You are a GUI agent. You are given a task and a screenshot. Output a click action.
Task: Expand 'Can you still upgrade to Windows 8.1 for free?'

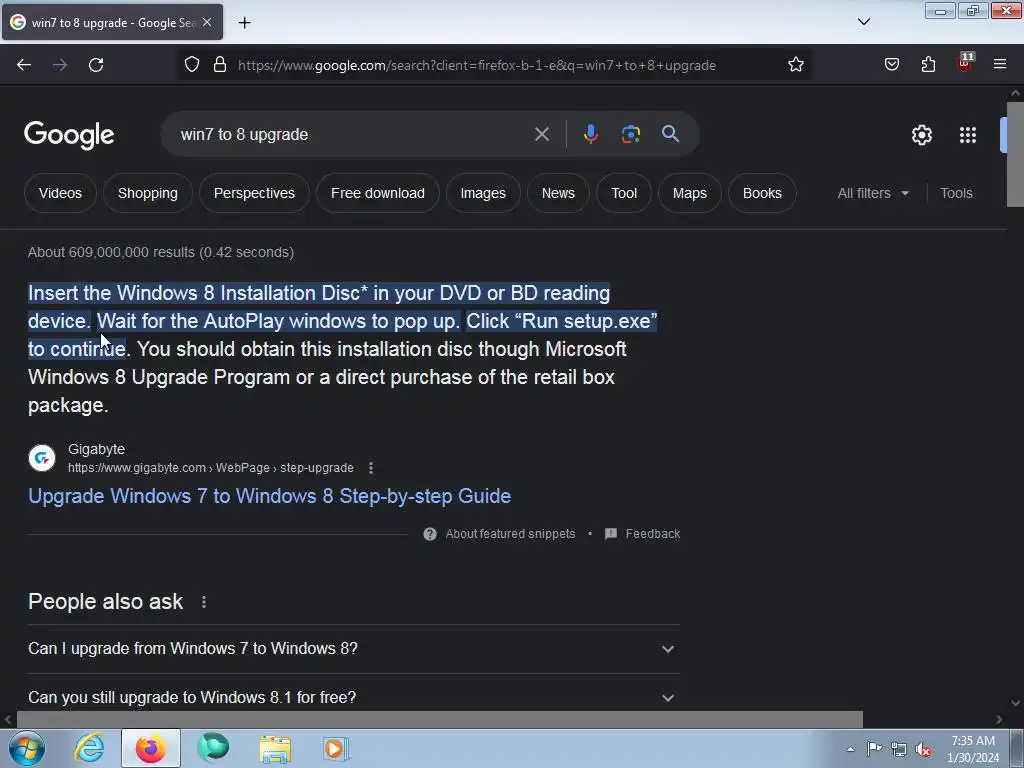(354, 697)
